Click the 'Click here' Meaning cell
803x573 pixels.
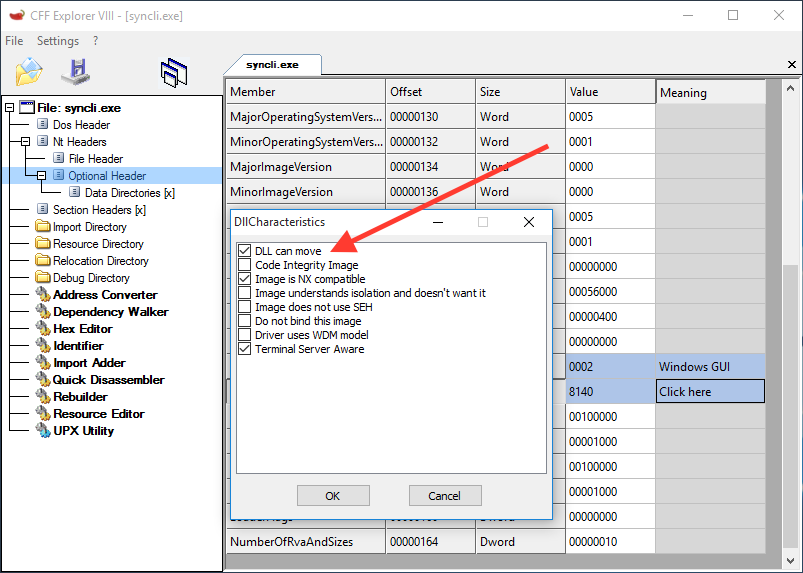point(710,392)
